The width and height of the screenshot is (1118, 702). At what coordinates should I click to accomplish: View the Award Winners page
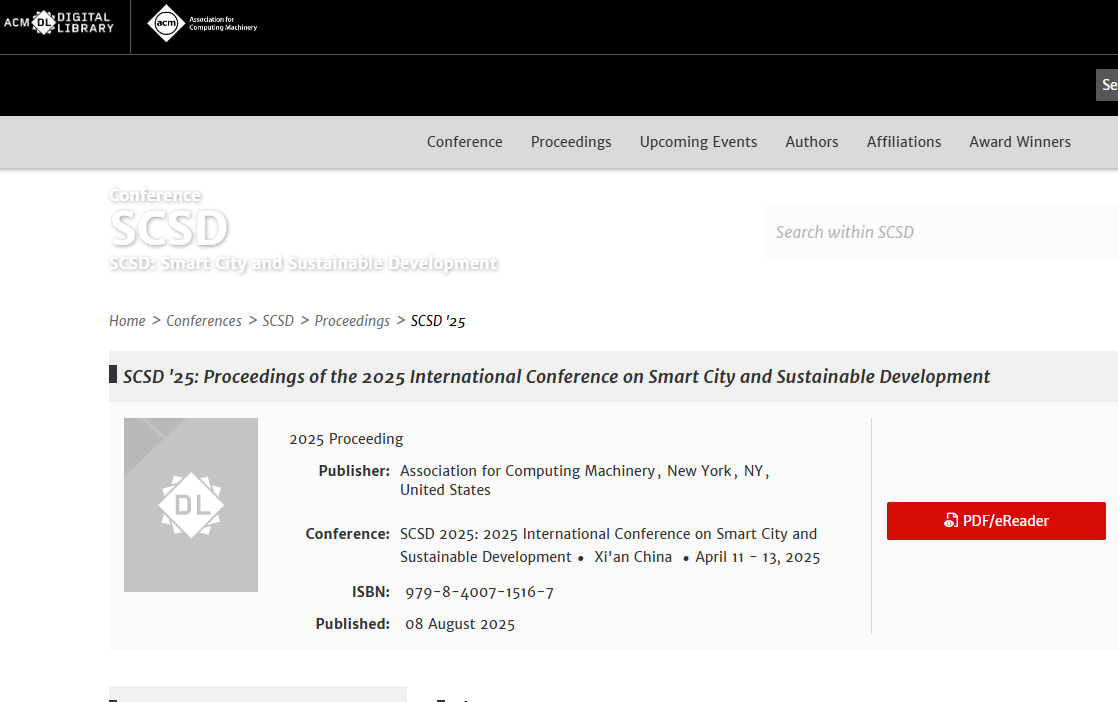pos(1020,142)
